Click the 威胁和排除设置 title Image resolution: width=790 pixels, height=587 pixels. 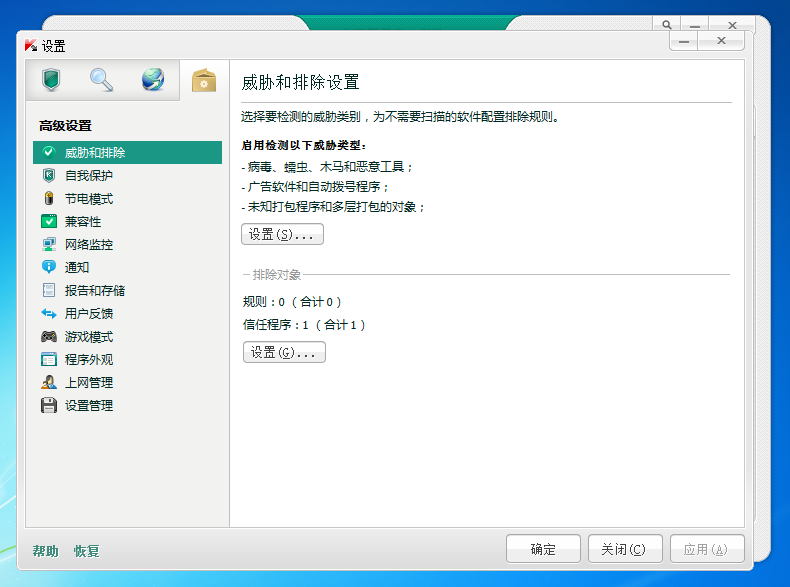[x=300, y=82]
